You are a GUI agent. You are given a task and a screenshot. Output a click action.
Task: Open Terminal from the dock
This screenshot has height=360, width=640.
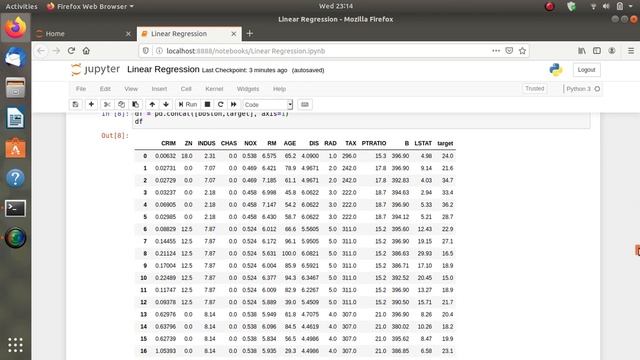point(15,208)
